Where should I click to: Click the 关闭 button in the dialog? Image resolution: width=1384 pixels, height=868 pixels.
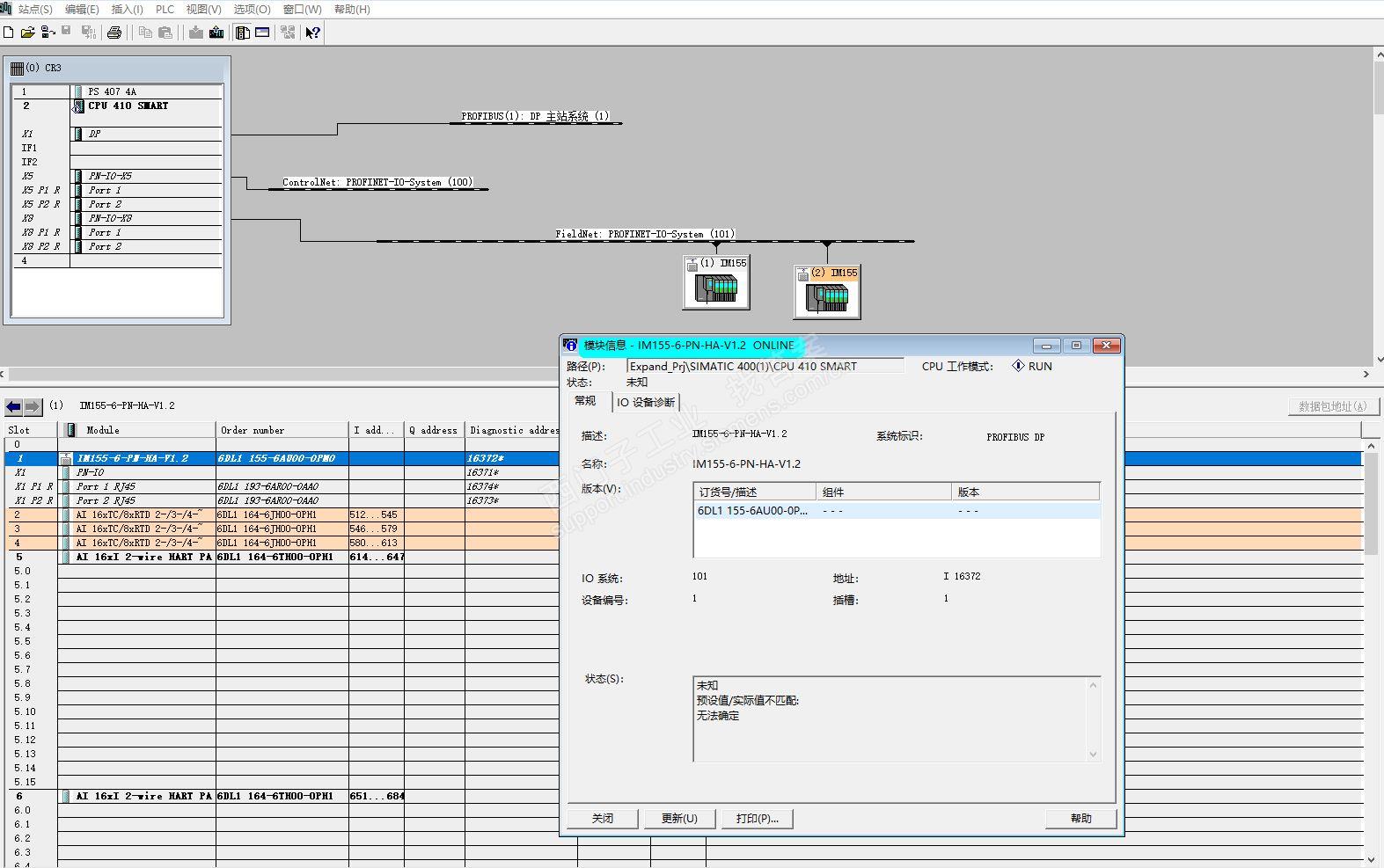[x=603, y=819]
